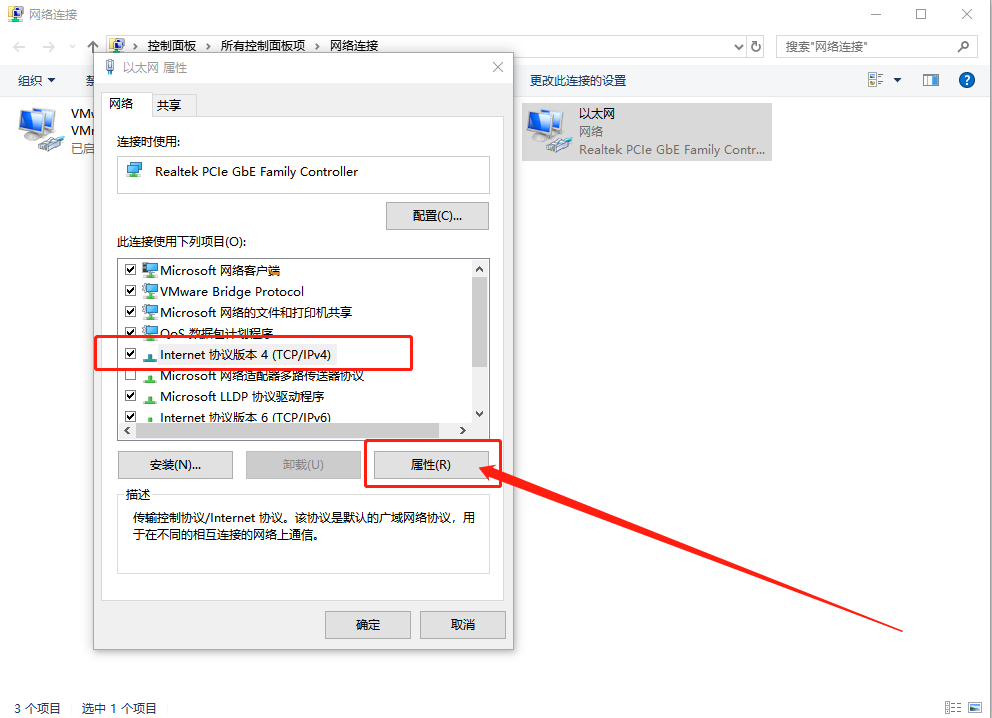
Task: Switch to the 共享 tab
Action: (170, 105)
